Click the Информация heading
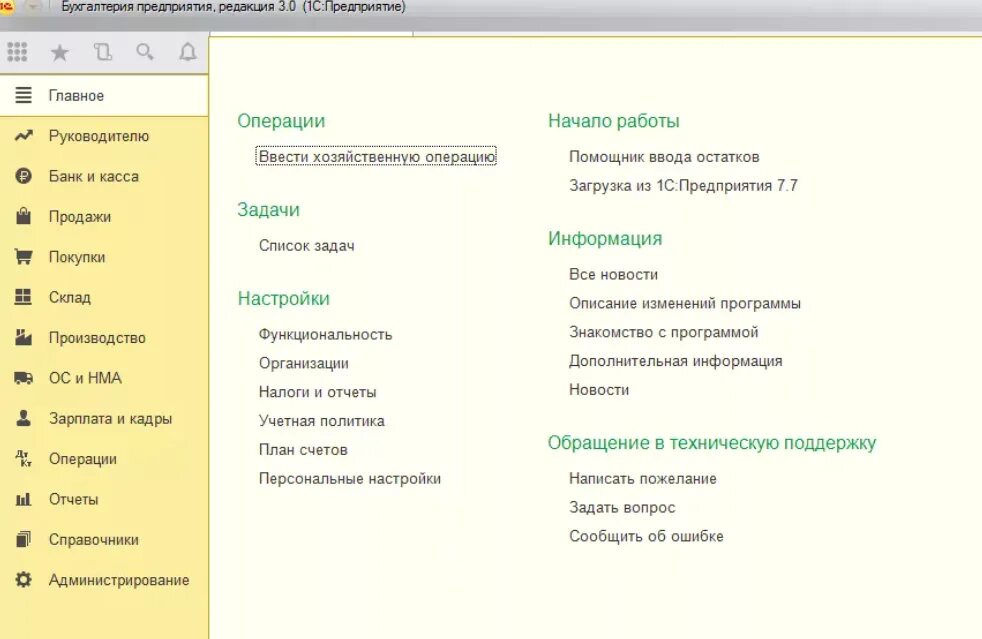Viewport: 982px width, 639px height. 605,239
